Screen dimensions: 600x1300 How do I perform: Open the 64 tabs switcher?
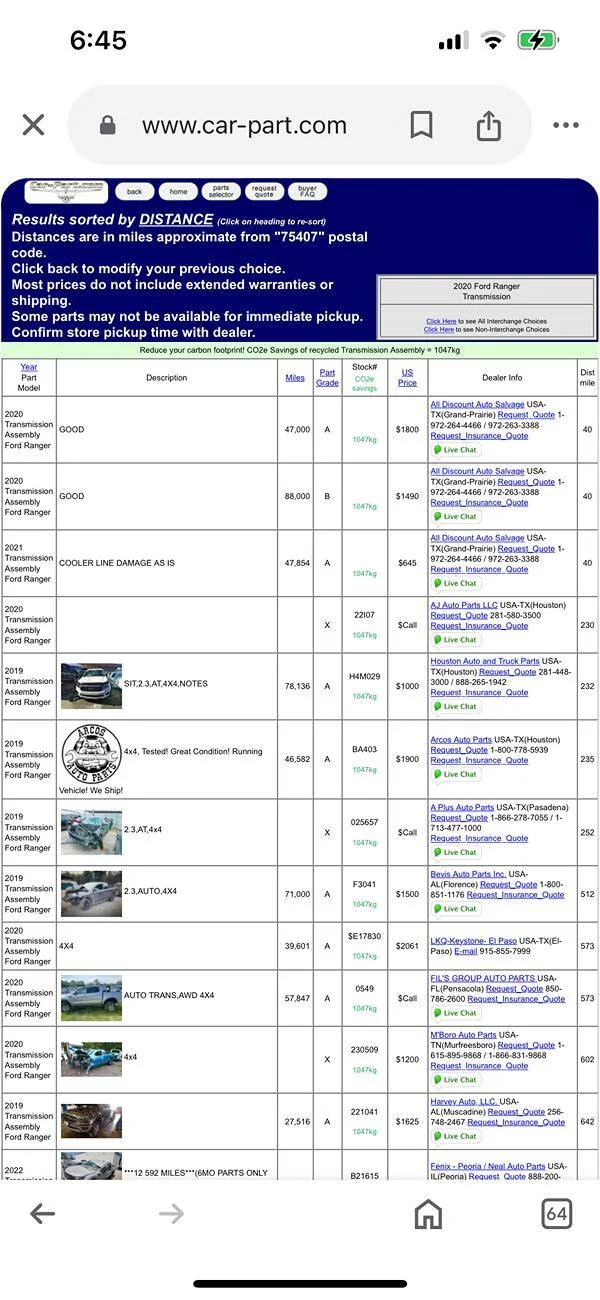tap(557, 1214)
